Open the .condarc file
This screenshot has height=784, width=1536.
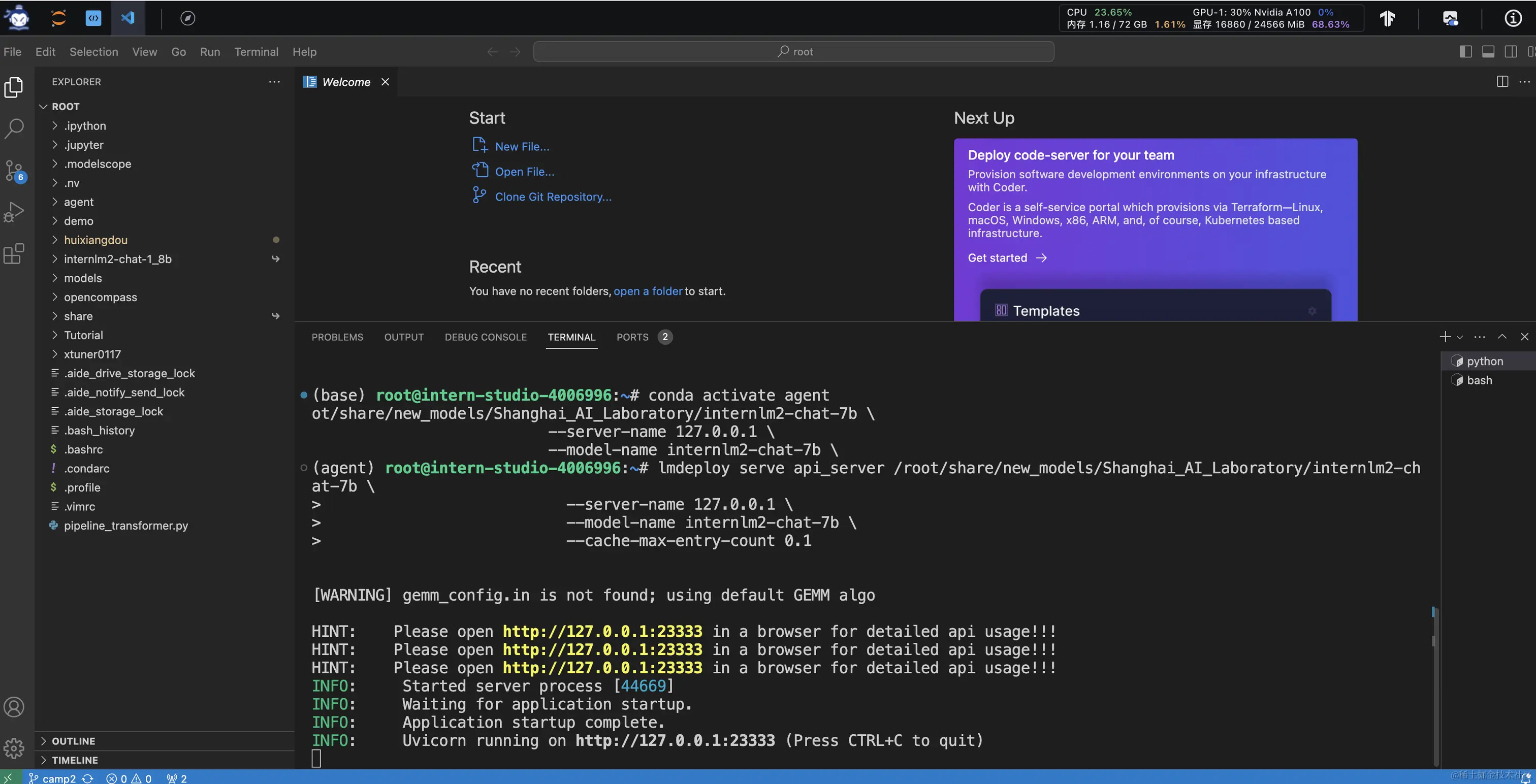click(x=164, y=469)
